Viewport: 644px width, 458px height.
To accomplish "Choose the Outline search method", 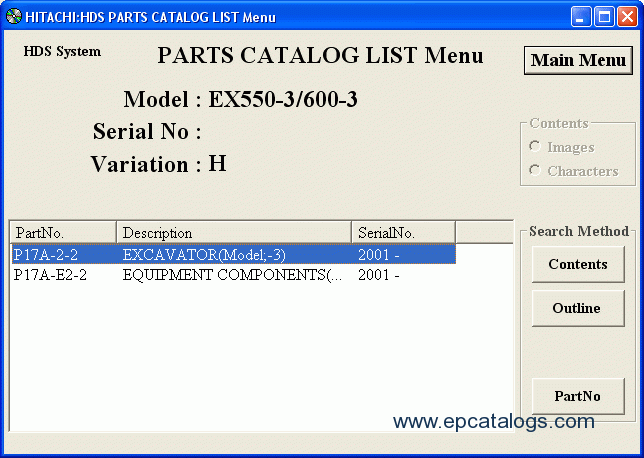I will click(578, 308).
